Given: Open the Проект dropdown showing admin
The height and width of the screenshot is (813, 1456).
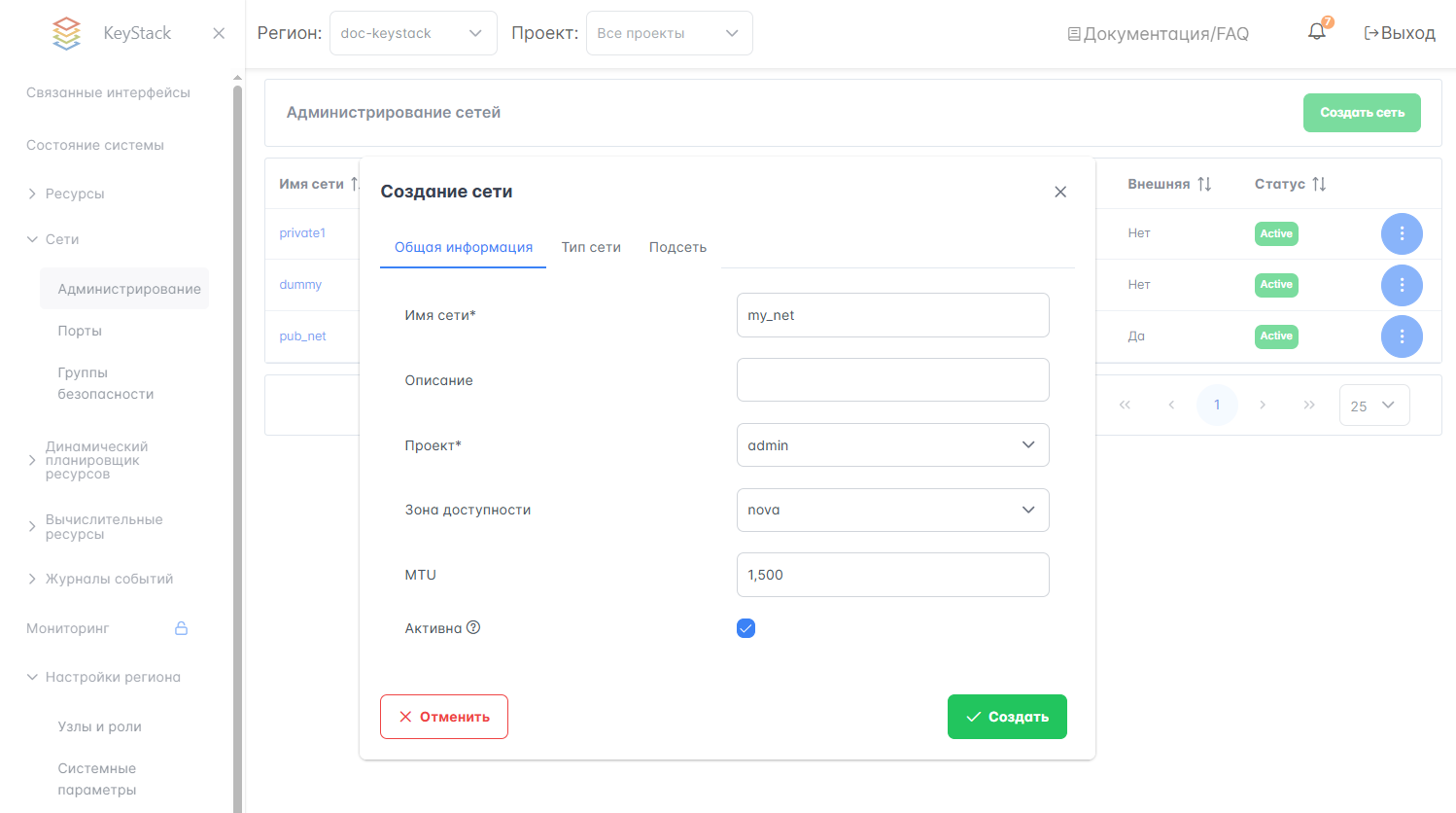Looking at the screenshot, I should coord(892,445).
